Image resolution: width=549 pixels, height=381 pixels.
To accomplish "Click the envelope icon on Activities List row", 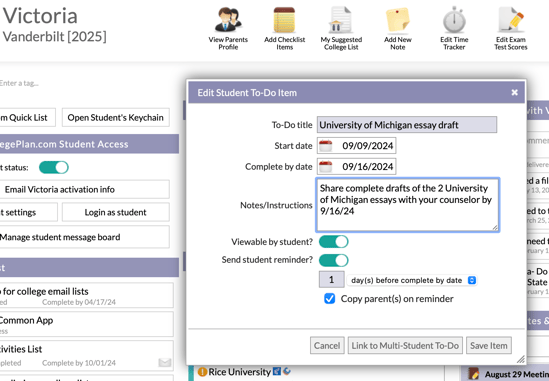I will [165, 362].
